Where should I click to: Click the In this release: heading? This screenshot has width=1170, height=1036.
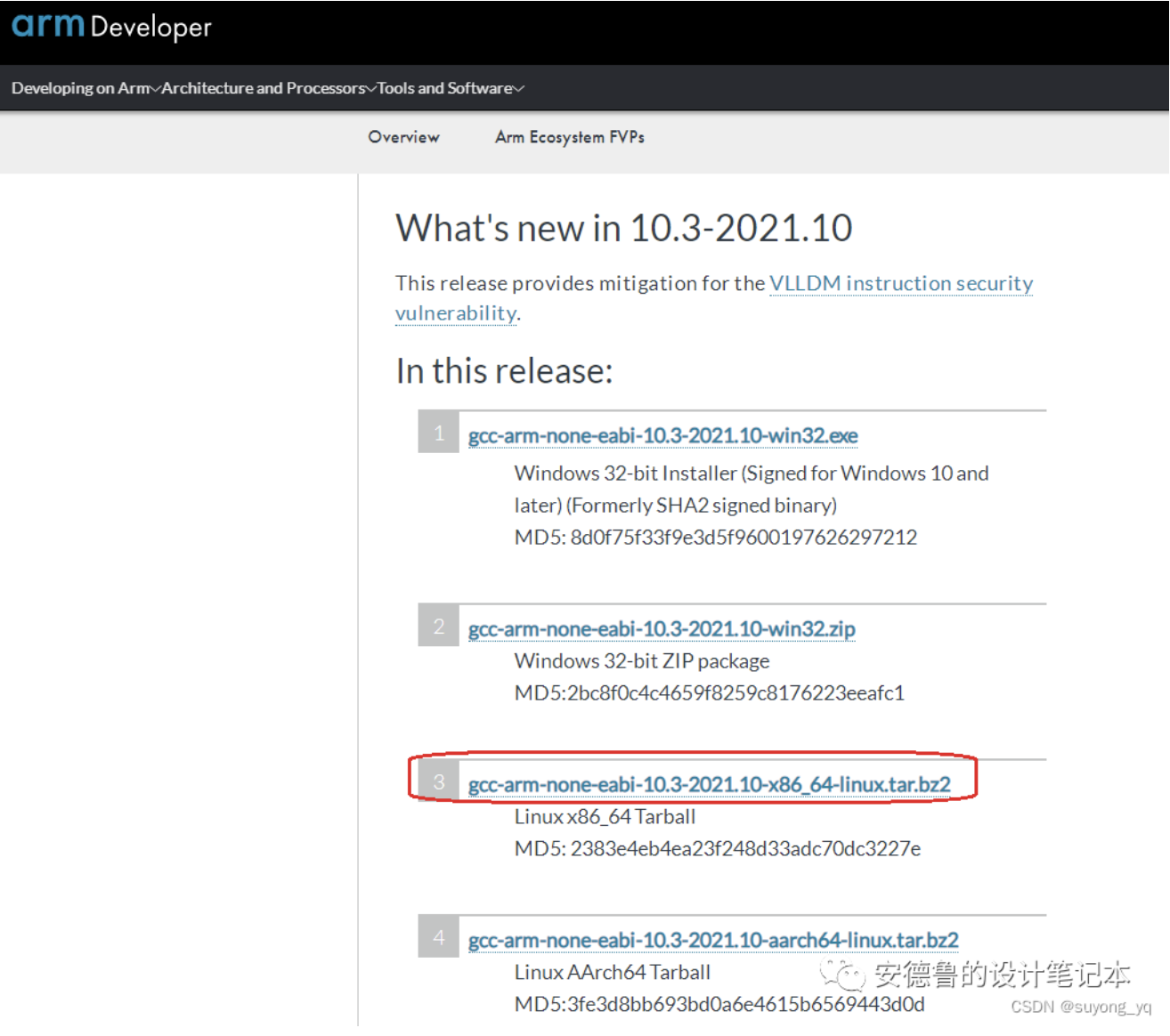tap(505, 370)
